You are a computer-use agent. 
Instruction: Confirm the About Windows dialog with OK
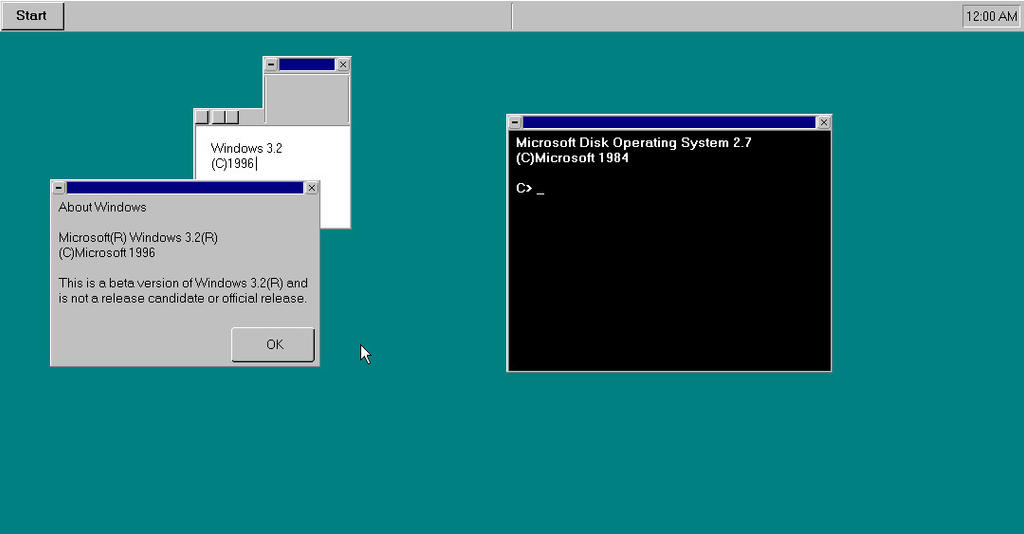point(274,344)
